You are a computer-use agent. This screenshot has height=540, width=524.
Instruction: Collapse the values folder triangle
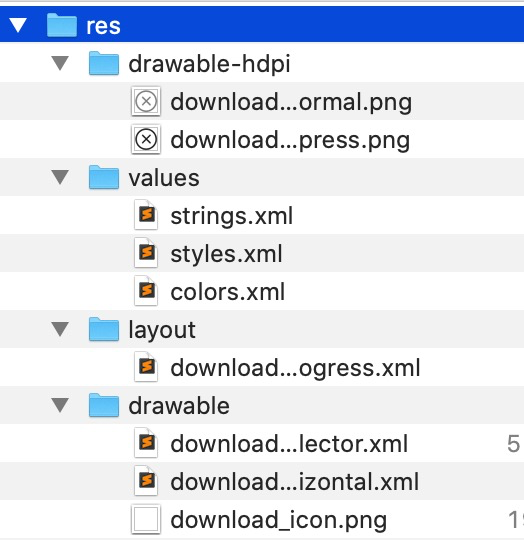pos(60,177)
